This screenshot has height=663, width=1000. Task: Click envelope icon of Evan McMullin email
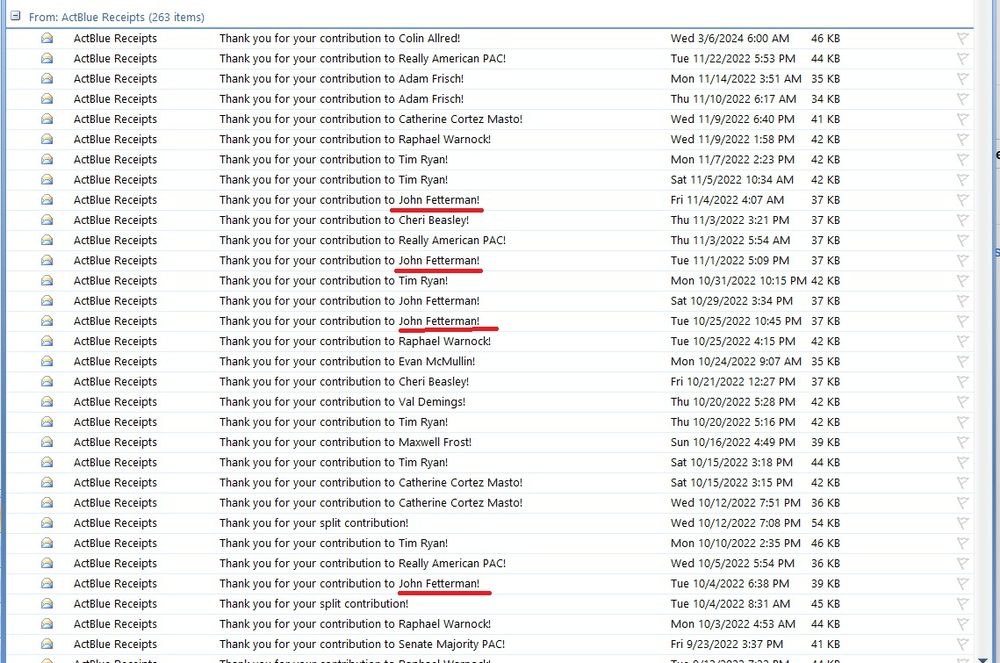coord(47,361)
